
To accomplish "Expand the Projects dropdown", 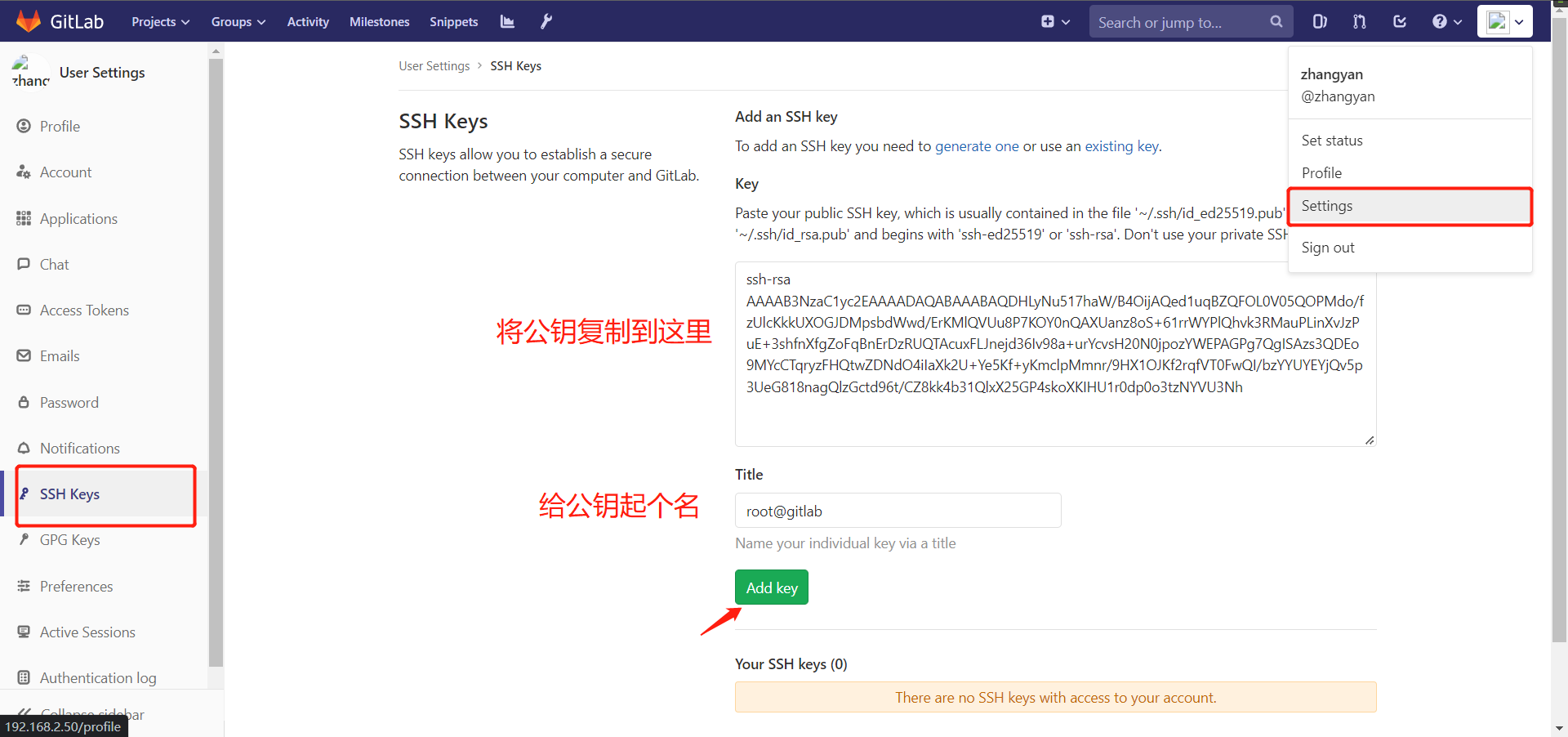I will [x=160, y=22].
